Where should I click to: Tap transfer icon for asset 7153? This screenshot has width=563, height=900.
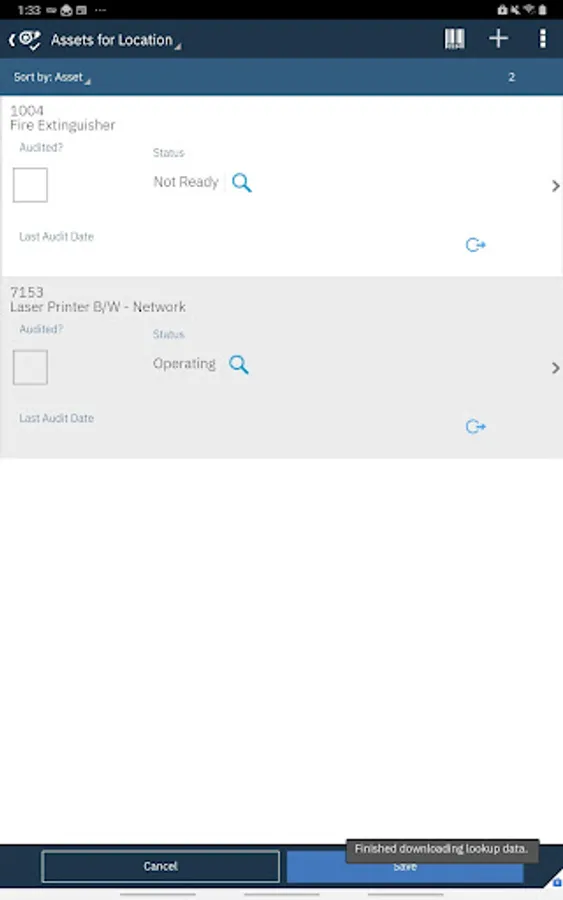[475, 426]
